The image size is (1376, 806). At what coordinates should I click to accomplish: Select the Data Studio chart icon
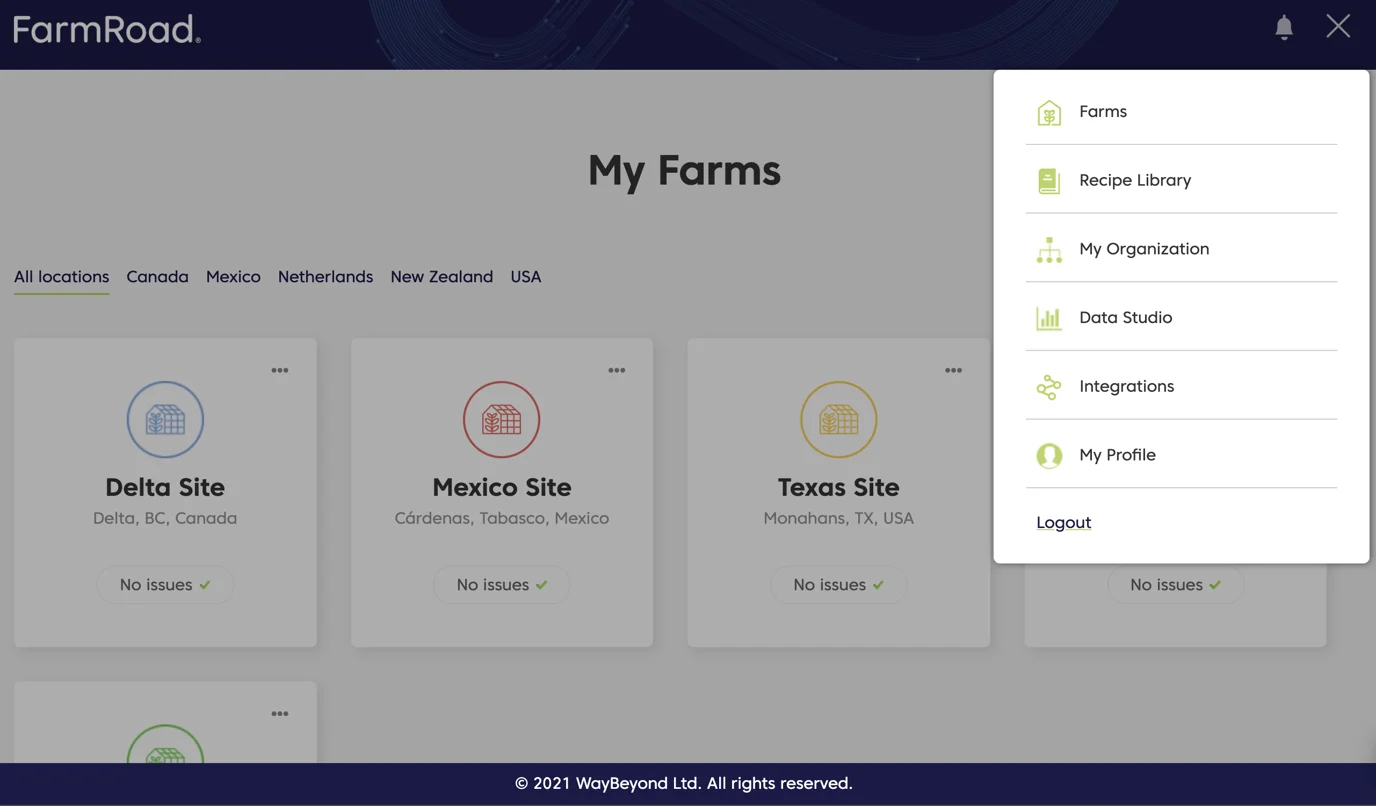click(x=1049, y=318)
